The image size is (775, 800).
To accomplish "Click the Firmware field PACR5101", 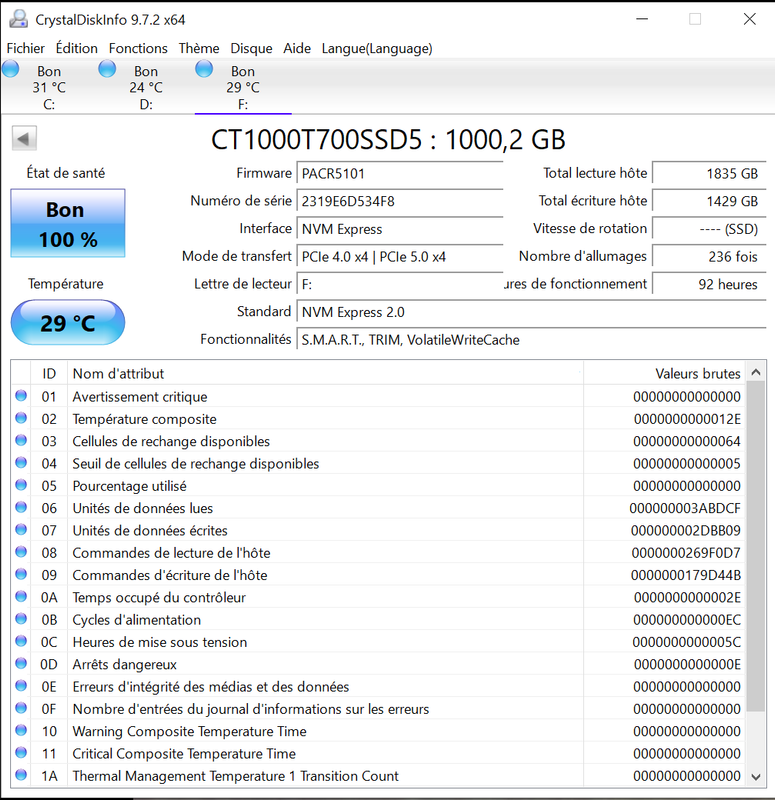I will [400, 173].
